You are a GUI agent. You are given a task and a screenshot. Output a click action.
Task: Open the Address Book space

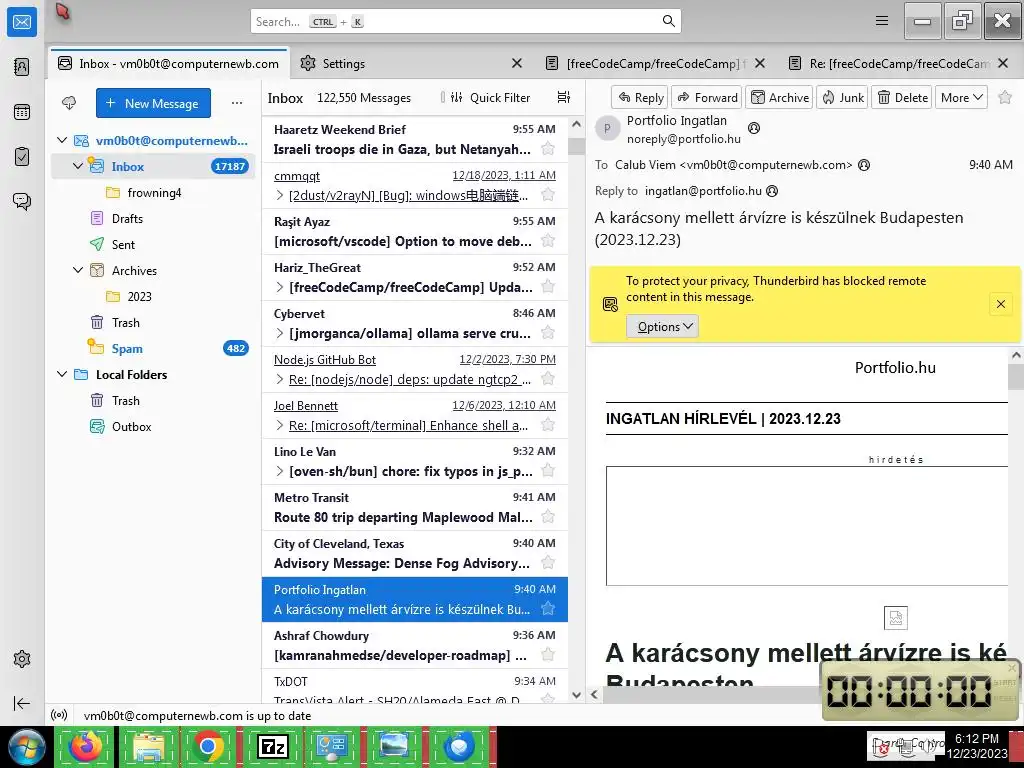[x=22, y=67]
